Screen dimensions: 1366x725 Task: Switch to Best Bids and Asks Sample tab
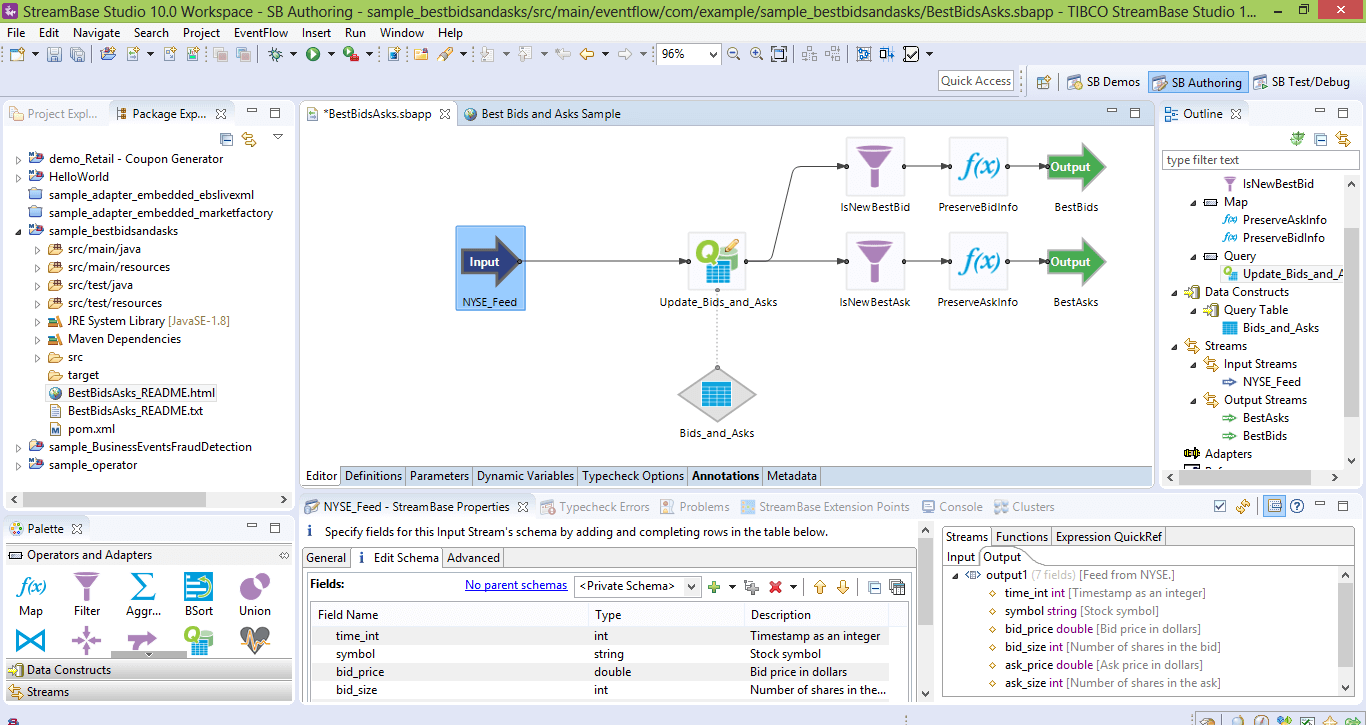click(541, 114)
